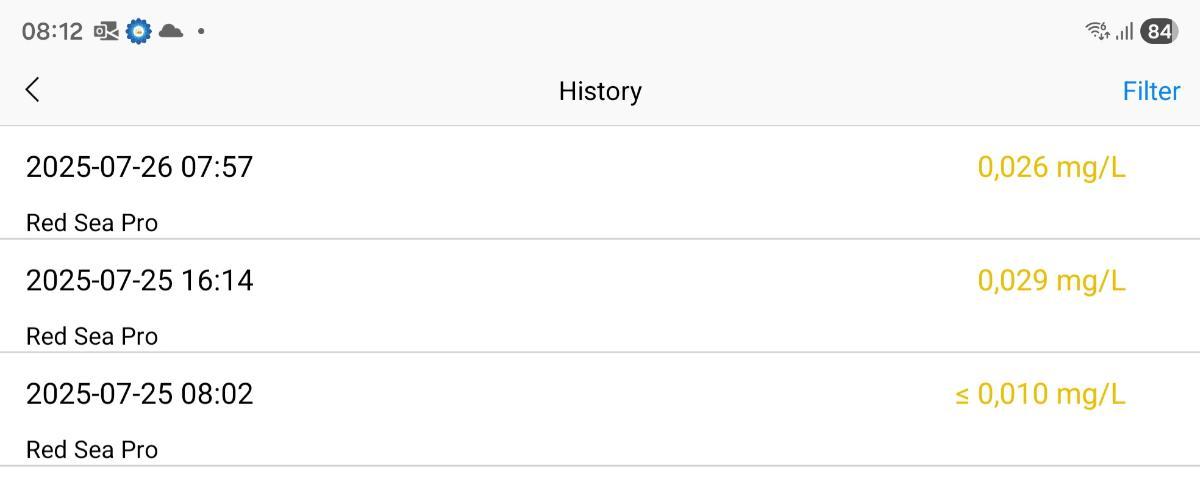Tap Red Sea Pro label under 08:02
The width and height of the screenshot is (1200, 490).
coord(92,450)
